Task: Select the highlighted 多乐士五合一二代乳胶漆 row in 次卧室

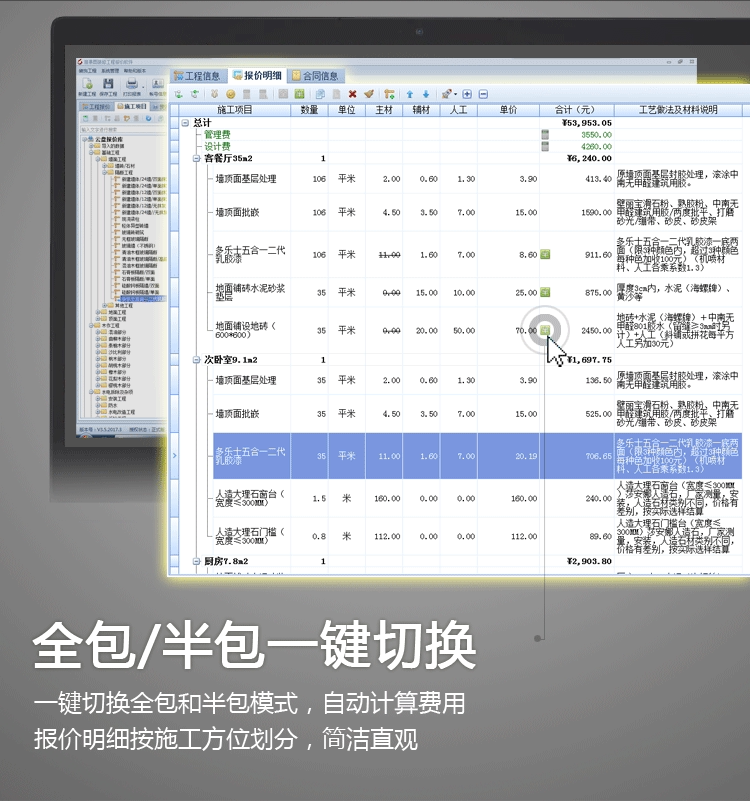Action: pyautogui.click(x=477, y=456)
